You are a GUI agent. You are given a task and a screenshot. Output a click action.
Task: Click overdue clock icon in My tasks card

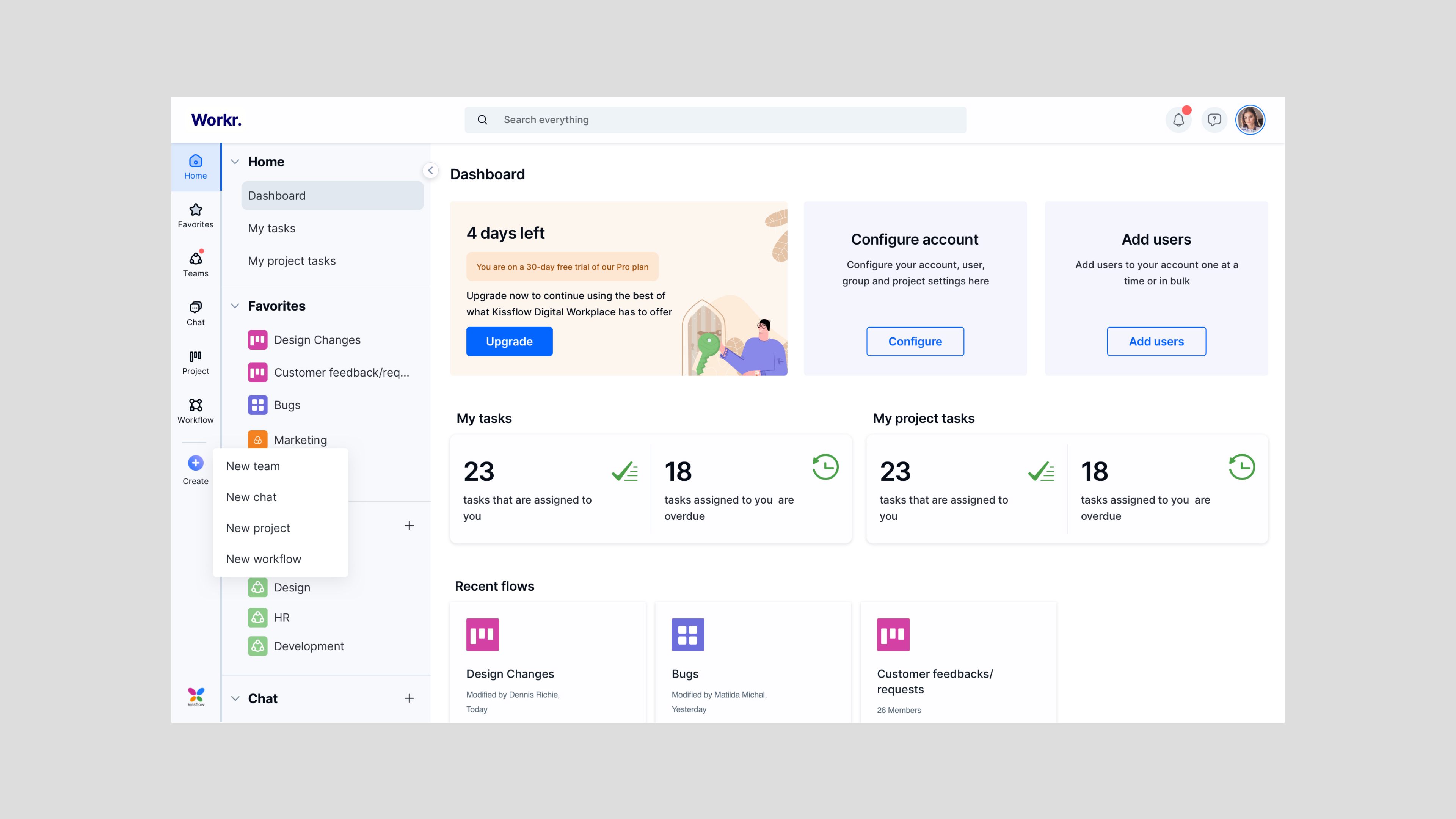tap(825, 468)
